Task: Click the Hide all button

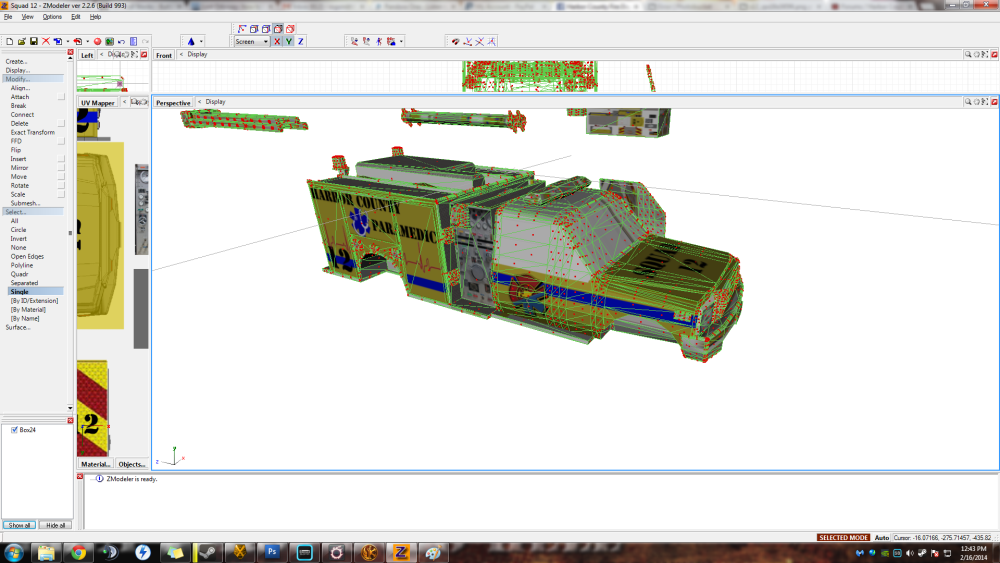Action: (x=55, y=525)
